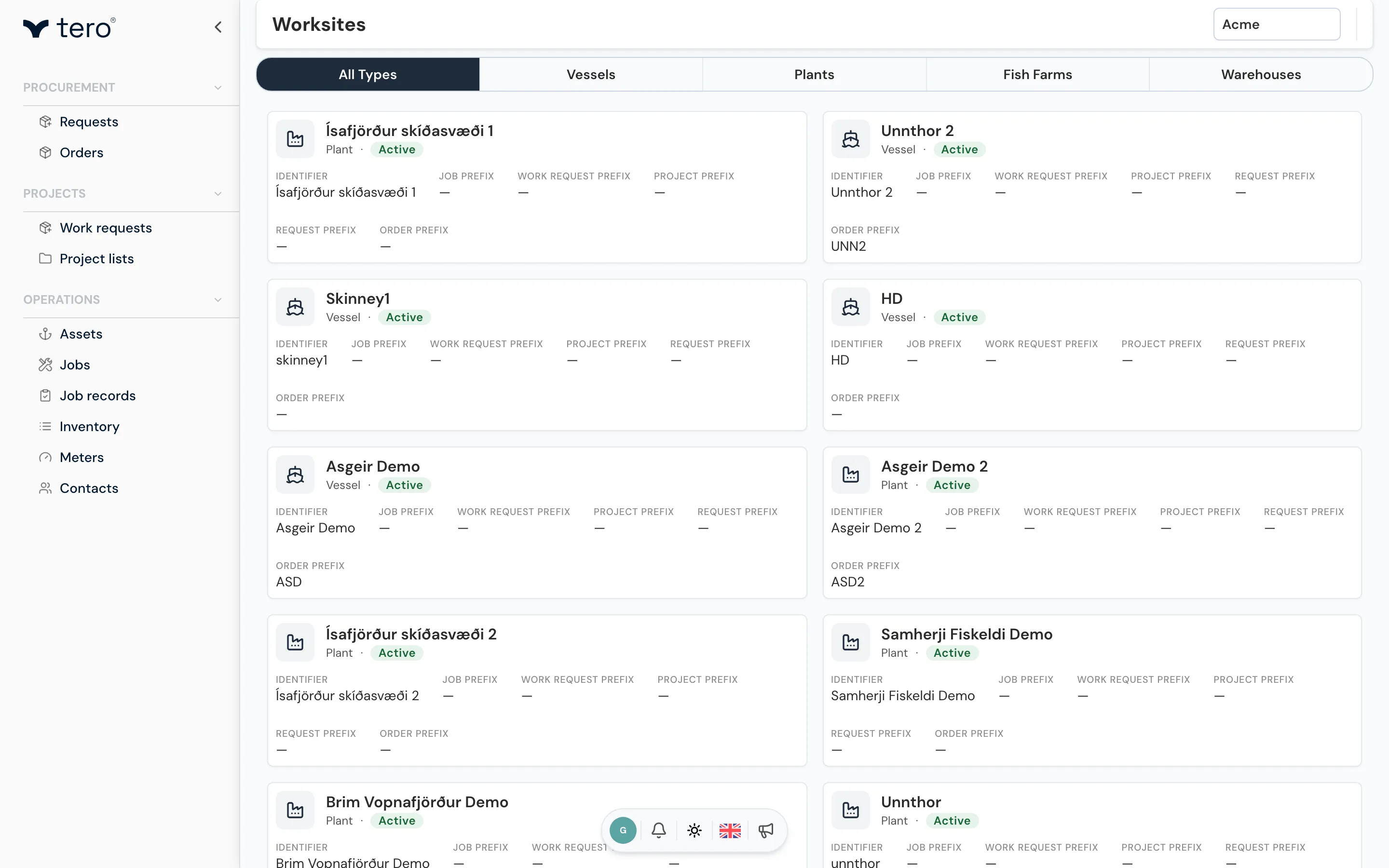
Task: Open the Unnthor 2 worksite title
Action: (917, 131)
